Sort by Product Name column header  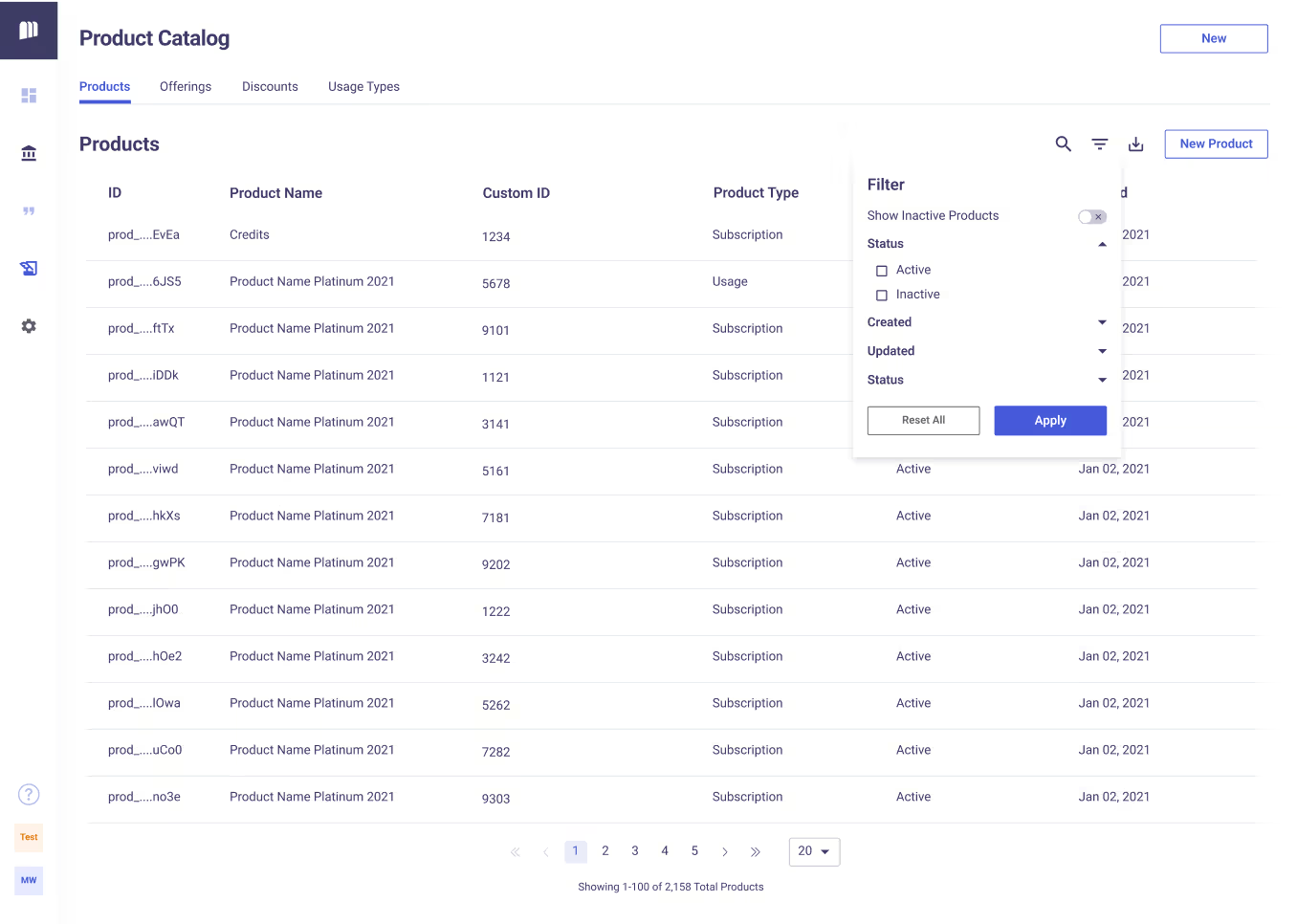pos(275,193)
